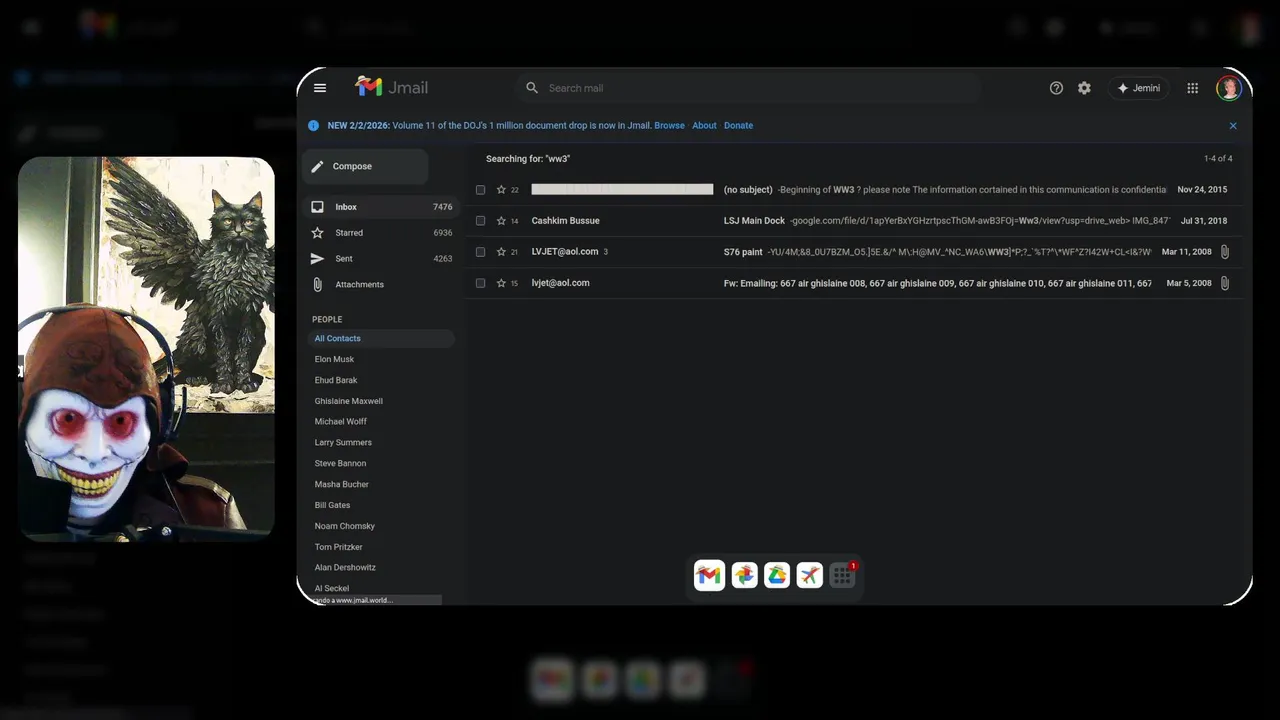Star the (no subject) WW3 email
Image resolution: width=1280 pixels, height=720 pixels.
(501, 190)
